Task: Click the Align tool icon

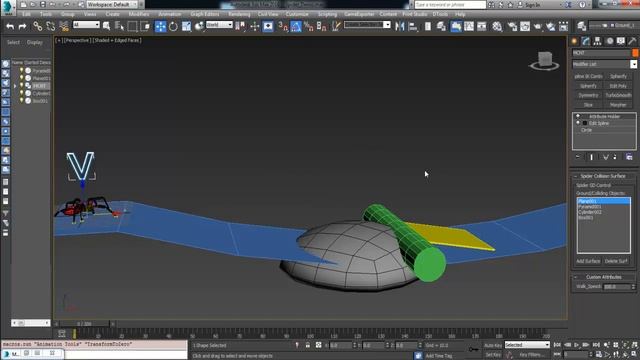Action: pos(413,27)
